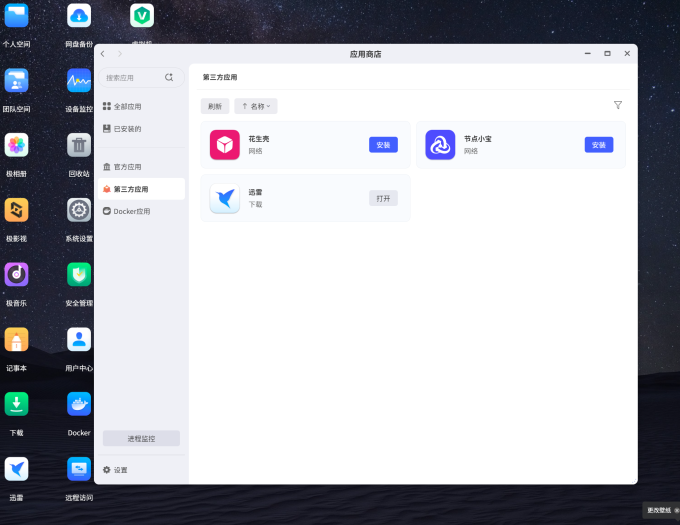This screenshot has height=525, width=680.
Task: Open the 记事本 notepad icon
Action: point(16,339)
